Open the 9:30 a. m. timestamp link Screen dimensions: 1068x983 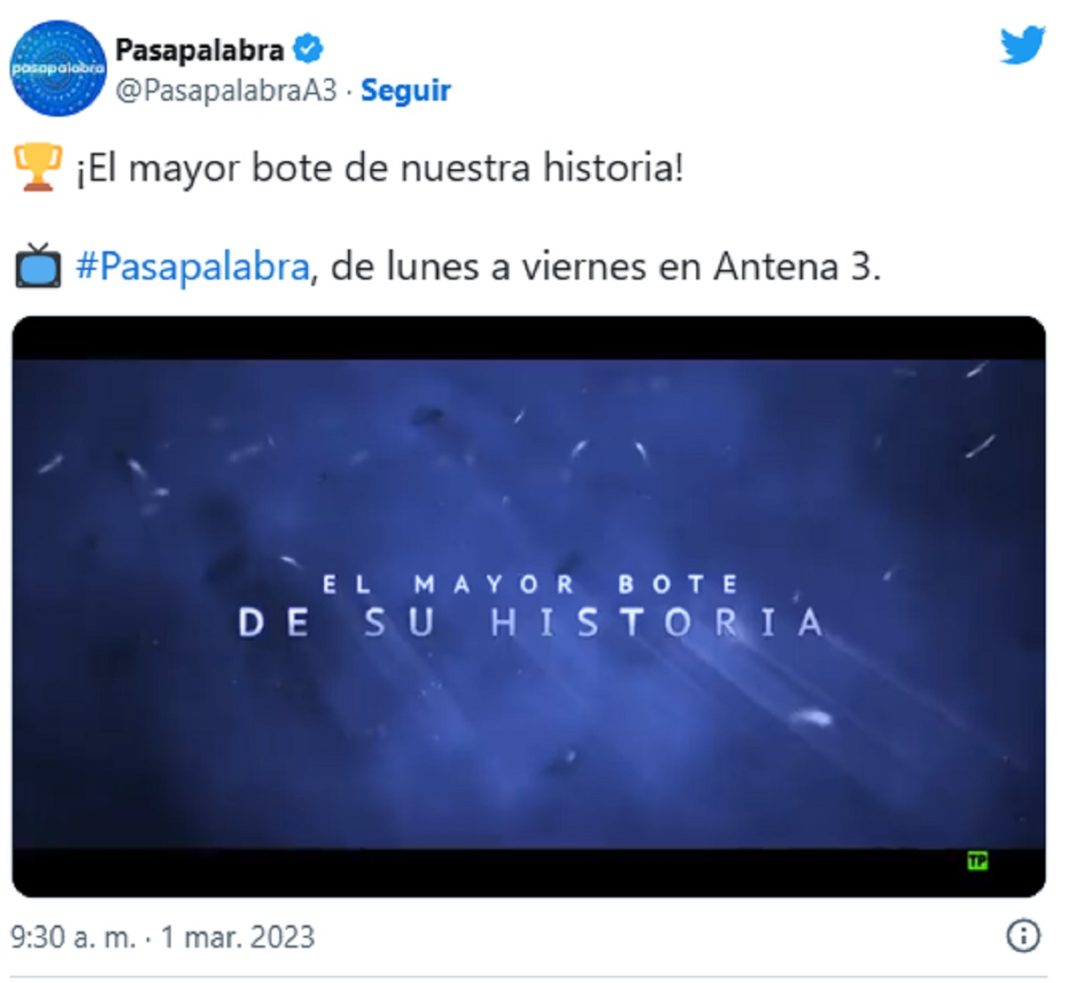click(x=73, y=937)
